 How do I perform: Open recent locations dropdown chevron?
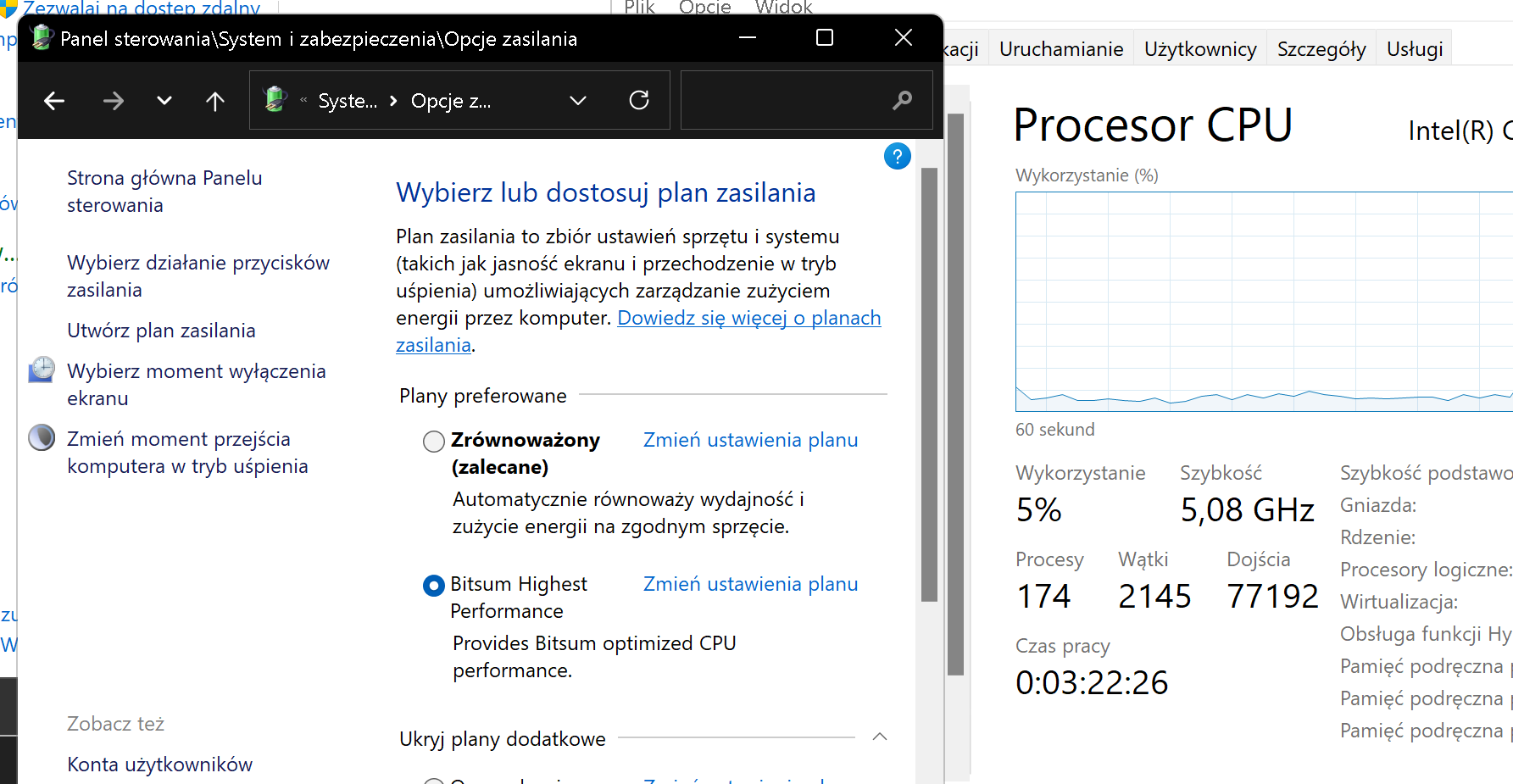pos(164,101)
